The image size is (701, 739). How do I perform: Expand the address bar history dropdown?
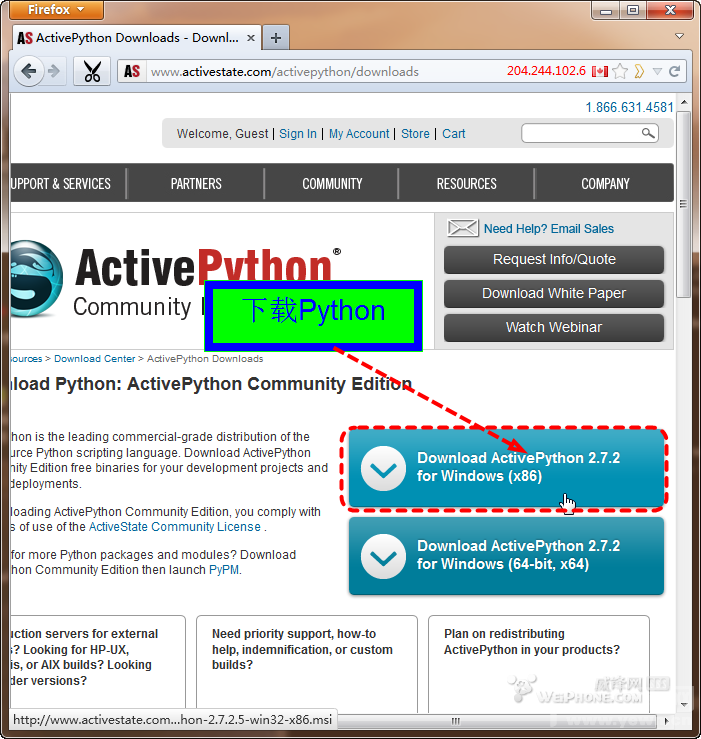[657, 71]
